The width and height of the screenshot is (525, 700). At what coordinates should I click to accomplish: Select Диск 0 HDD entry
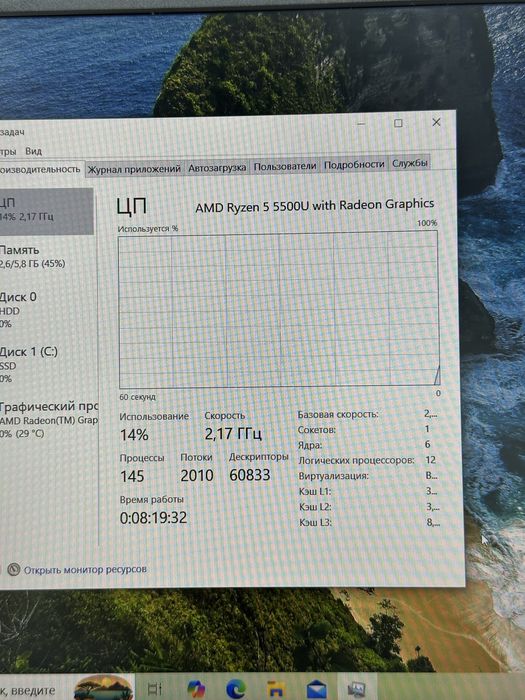click(46, 310)
